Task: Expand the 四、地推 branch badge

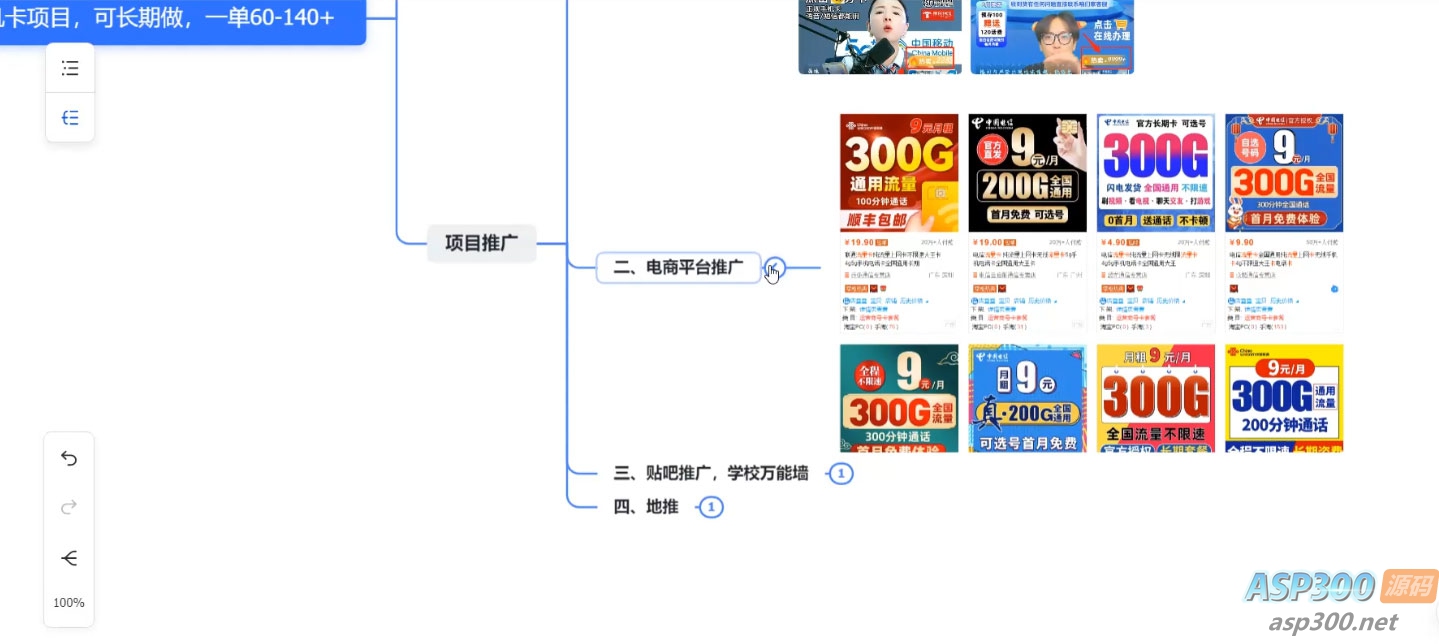Action: tap(711, 508)
